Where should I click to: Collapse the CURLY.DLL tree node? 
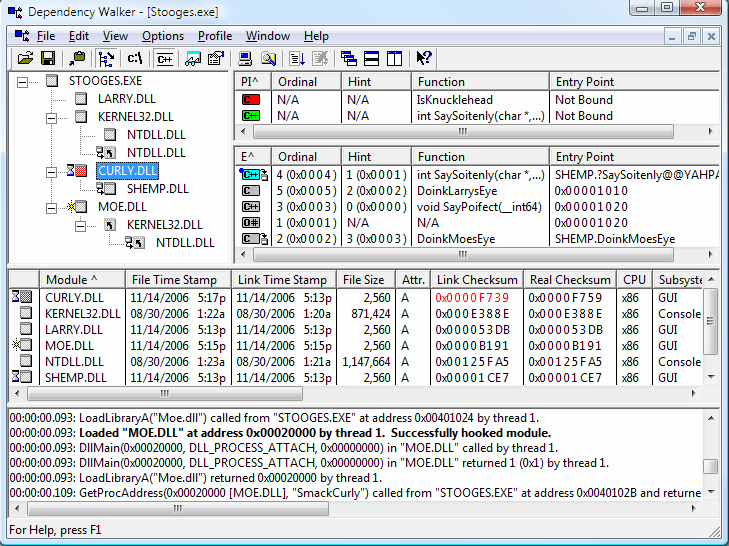point(51,171)
